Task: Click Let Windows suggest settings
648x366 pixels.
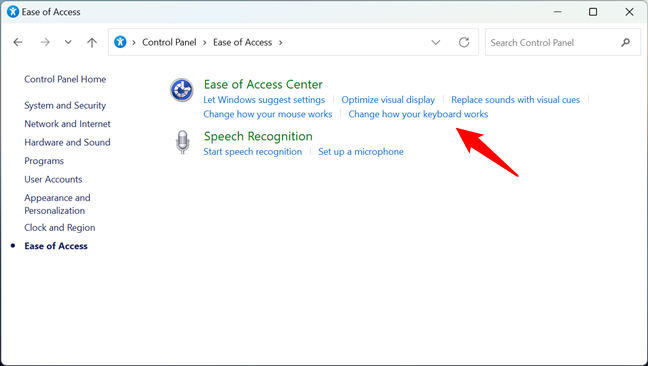Action: click(x=264, y=100)
